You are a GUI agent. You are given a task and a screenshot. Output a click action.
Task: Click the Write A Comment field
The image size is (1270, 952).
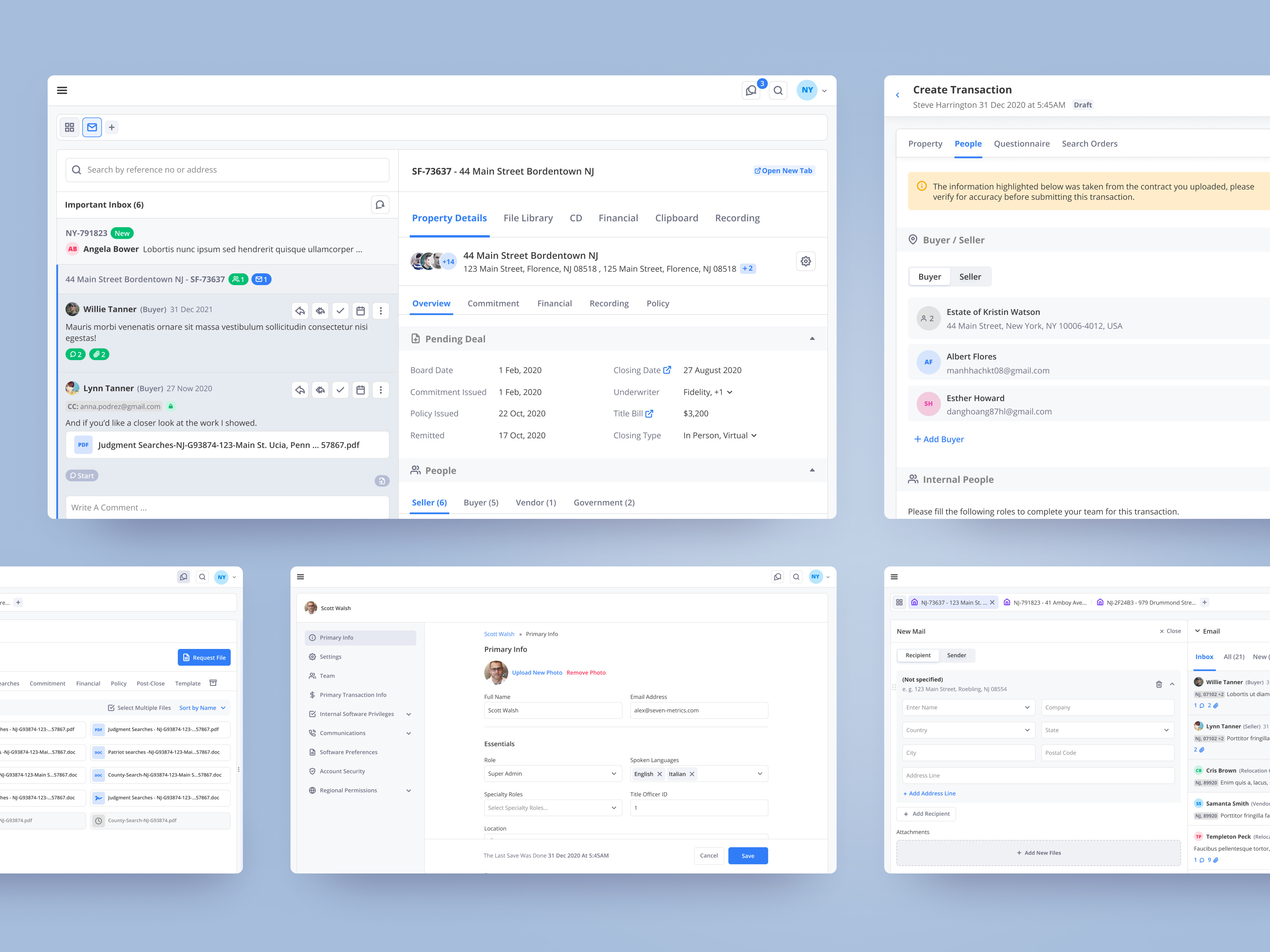click(x=227, y=507)
